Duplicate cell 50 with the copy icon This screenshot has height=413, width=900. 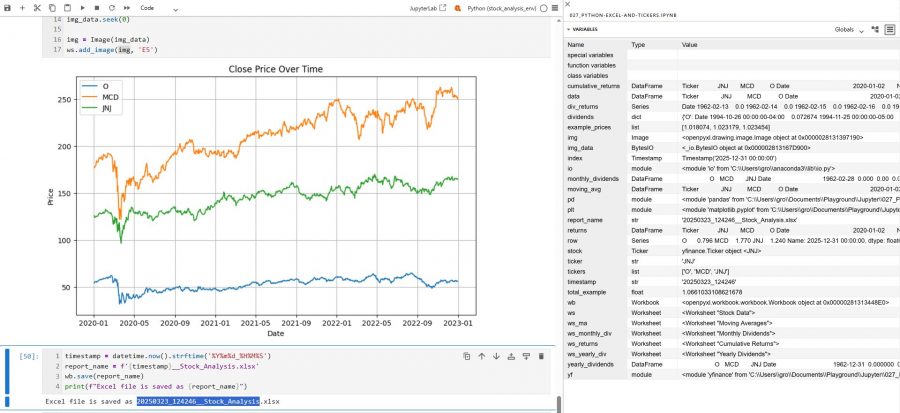tap(467, 356)
